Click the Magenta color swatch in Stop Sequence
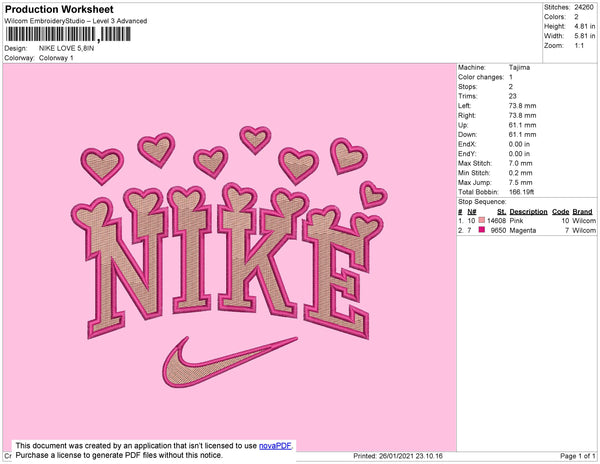This screenshot has height=464, width=600. pos(482,230)
